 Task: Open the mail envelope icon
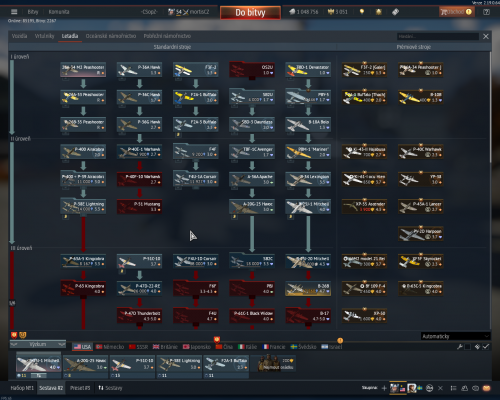487,388
